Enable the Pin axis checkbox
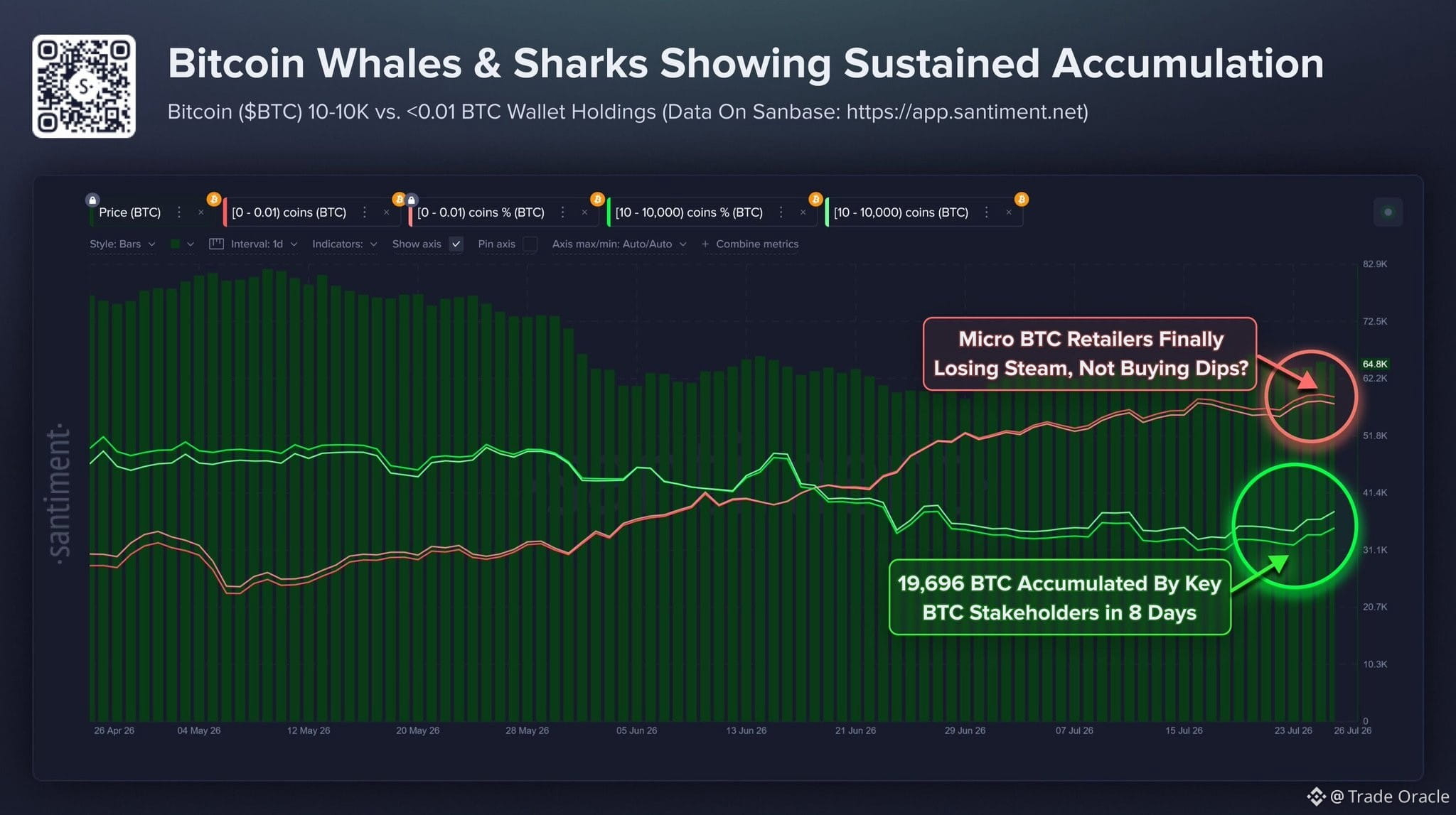Image resolution: width=1456 pixels, height=815 pixels. [x=530, y=244]
